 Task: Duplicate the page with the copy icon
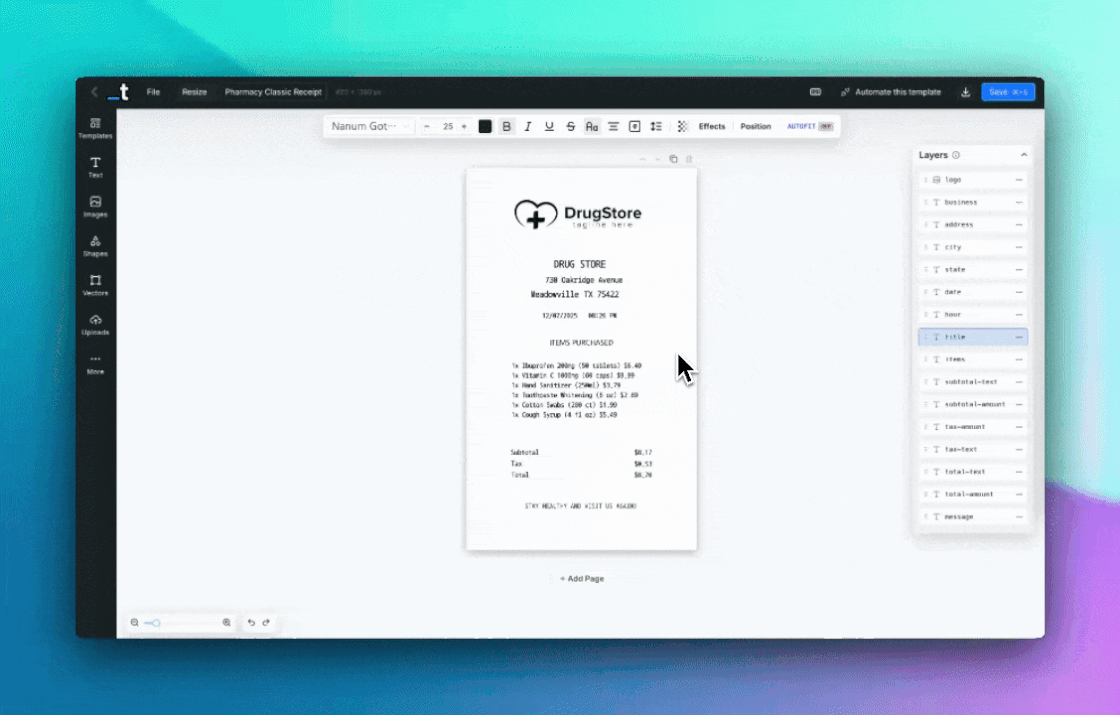click(673, 159)
